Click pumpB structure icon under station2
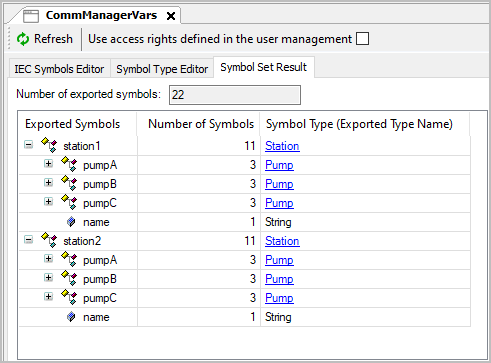This screenshot has height=363, width=491. (69, 279)
